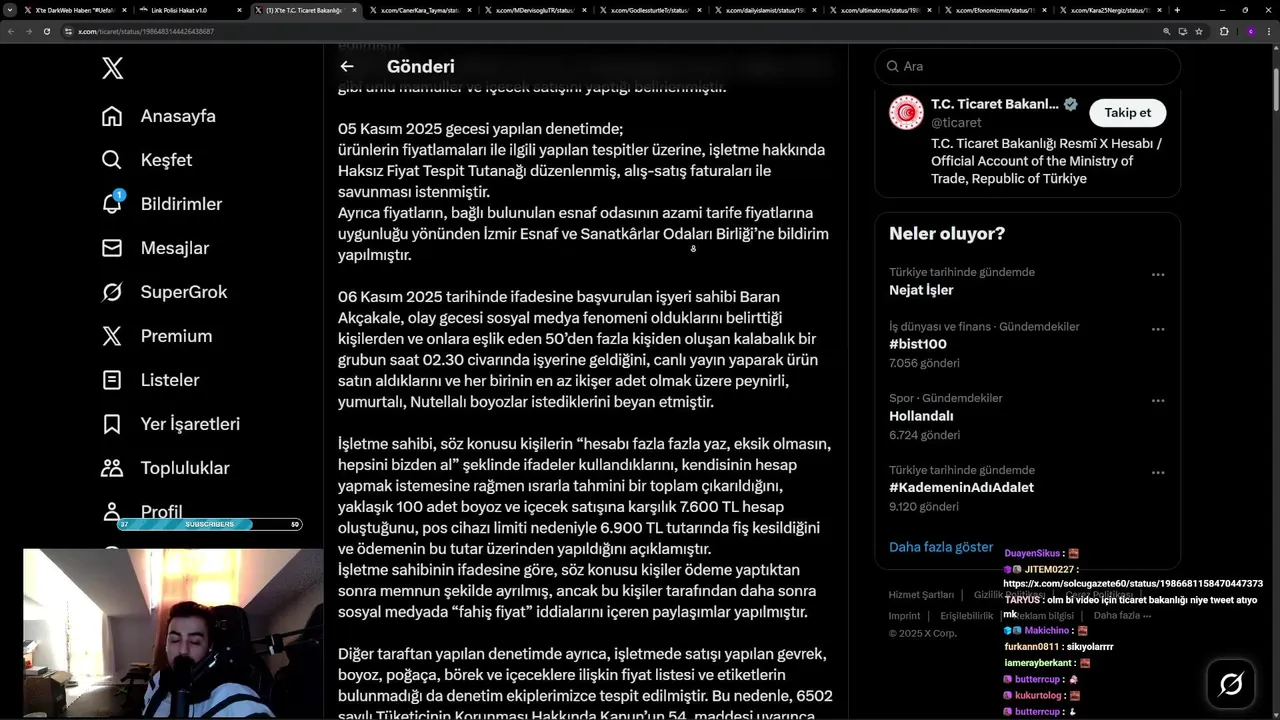Open Imprint footer link
The height and width of the screenshot is (720, 1280).
(904, 616)
